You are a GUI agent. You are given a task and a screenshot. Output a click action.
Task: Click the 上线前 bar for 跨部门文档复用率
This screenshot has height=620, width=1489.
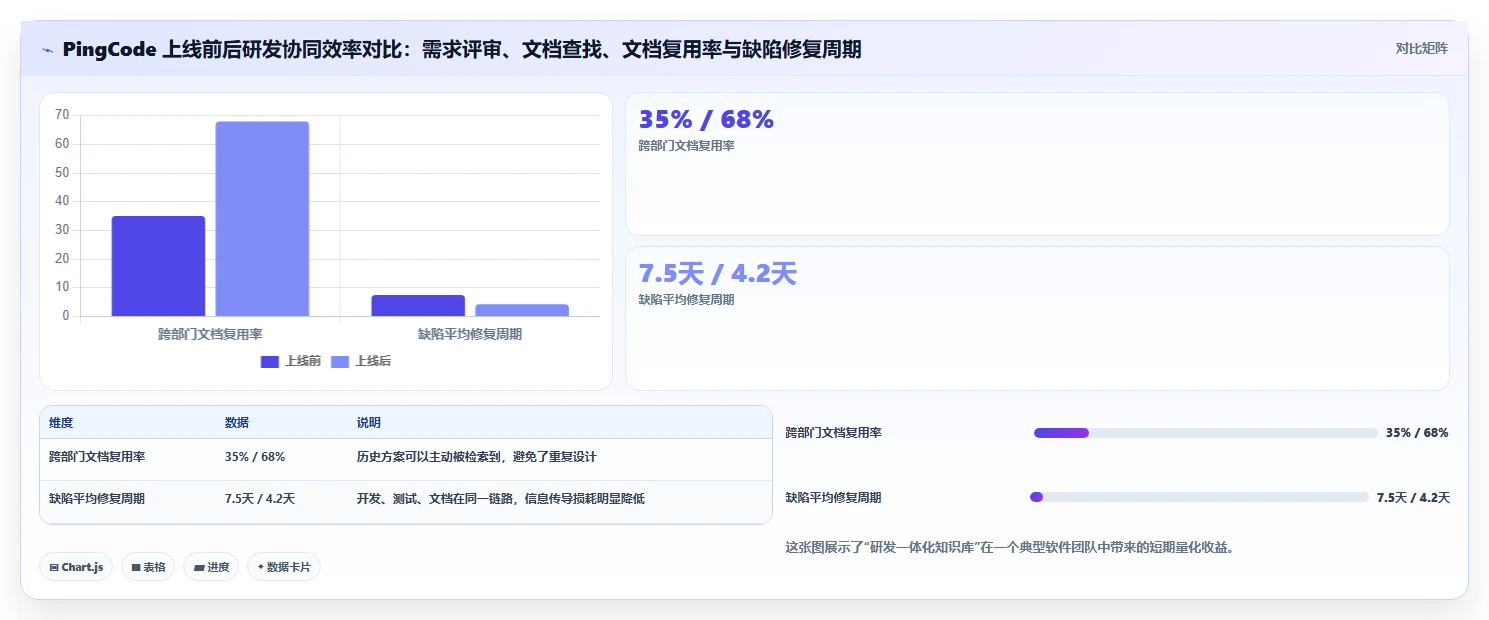(x=158, y=266)
